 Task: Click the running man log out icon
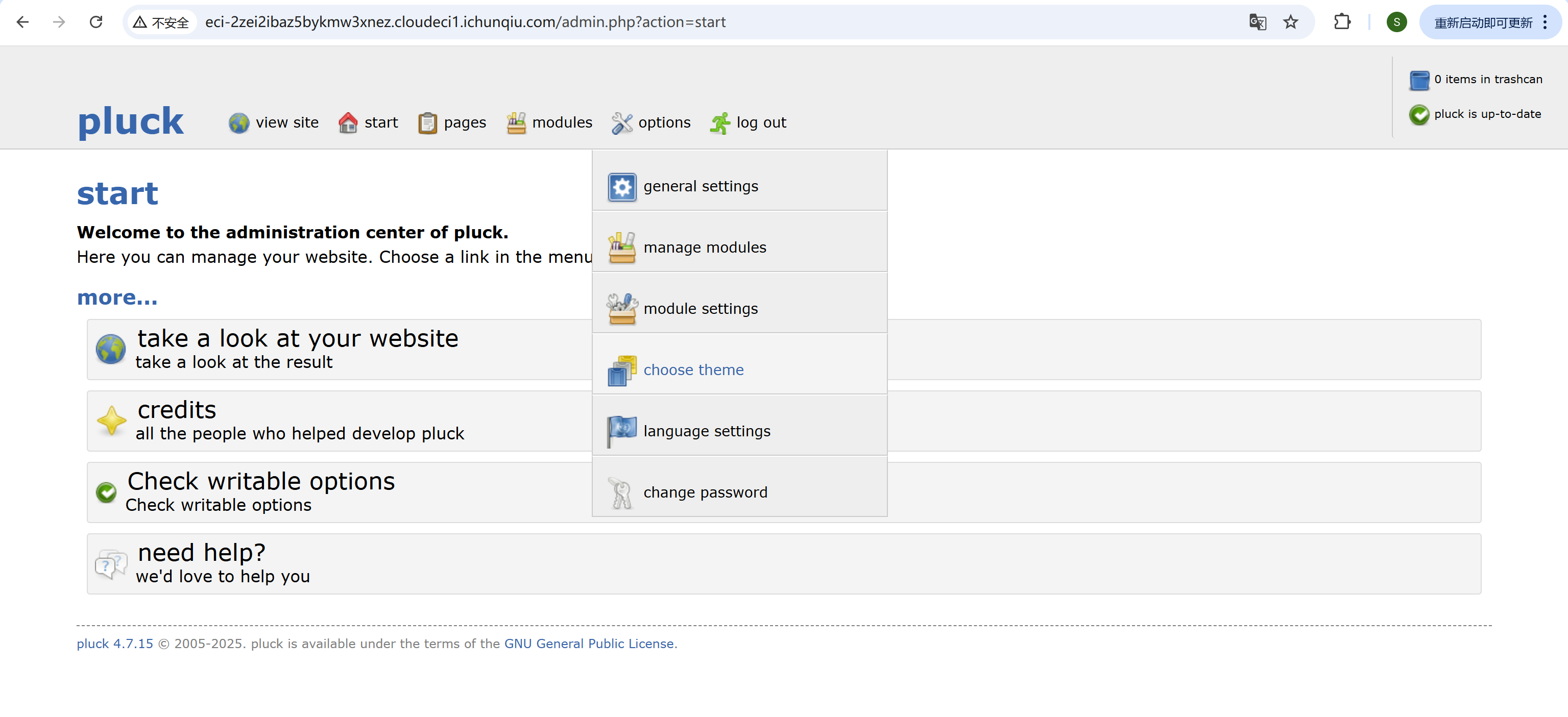[720, 123]
